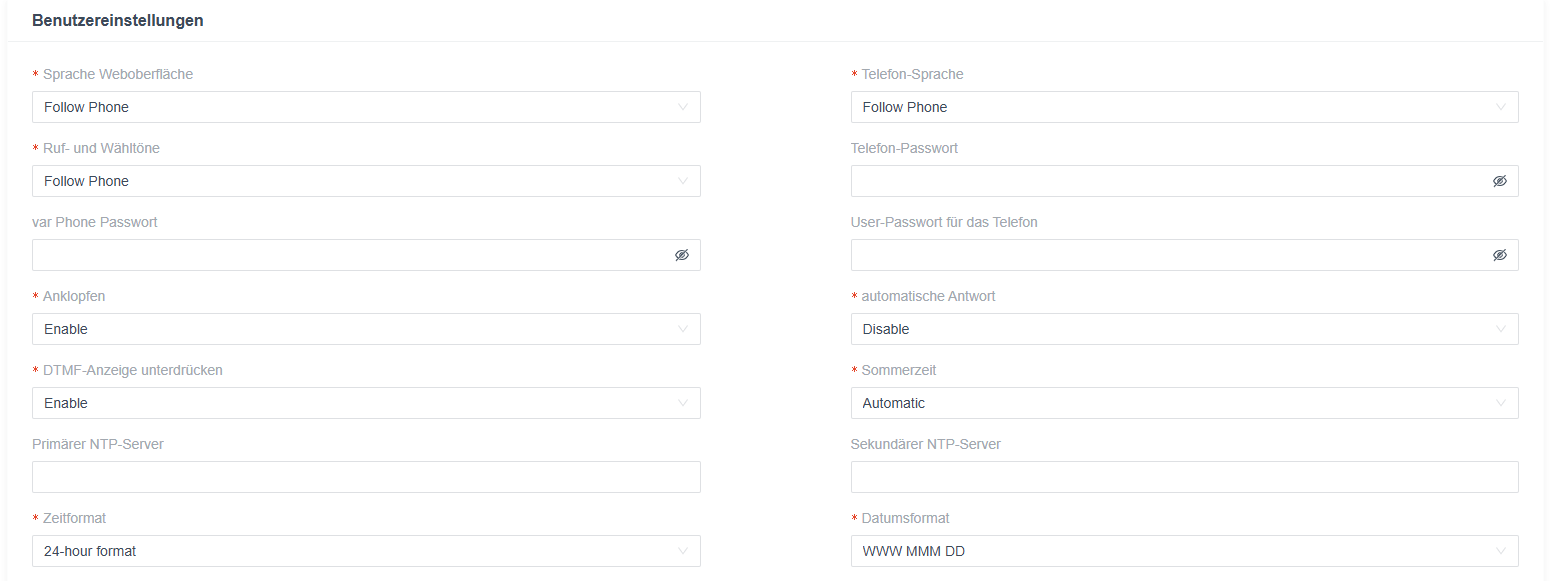Click the Primärer NTP-Server input field

click(366, 477)
